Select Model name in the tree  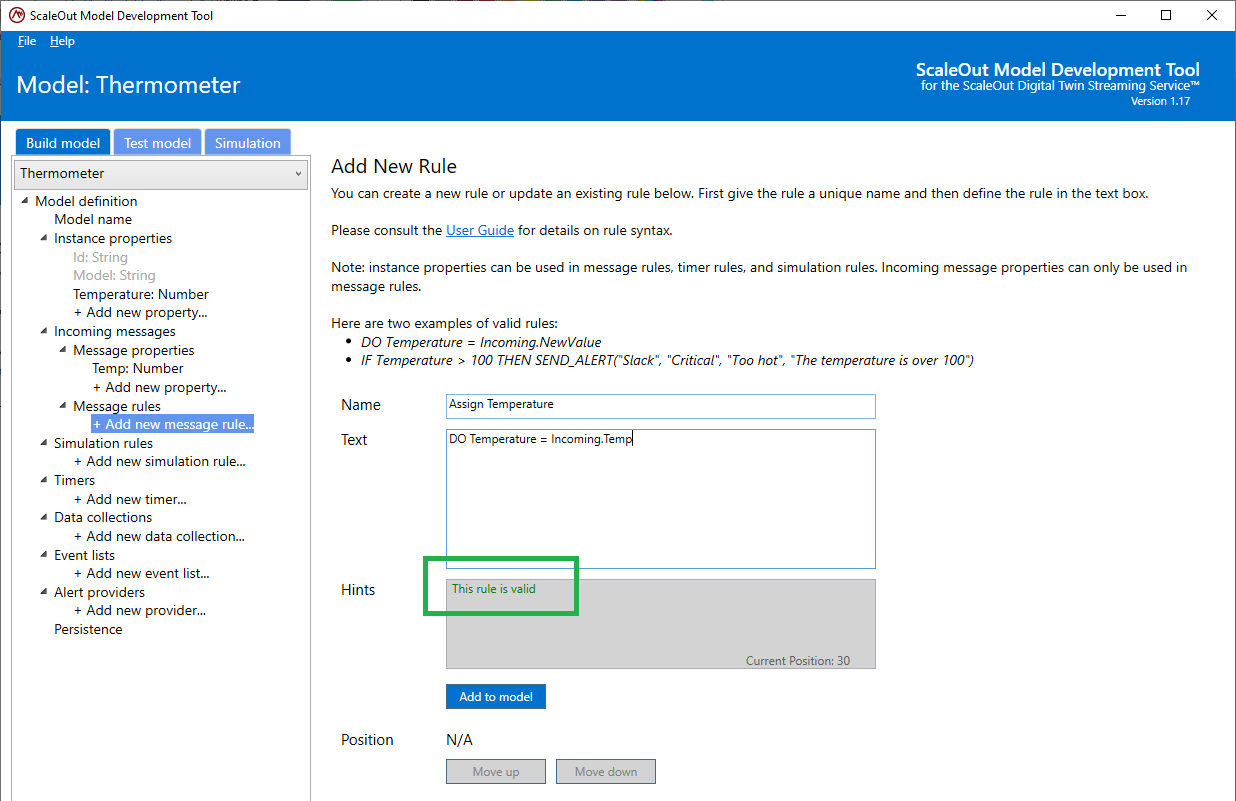pos(93,219)
